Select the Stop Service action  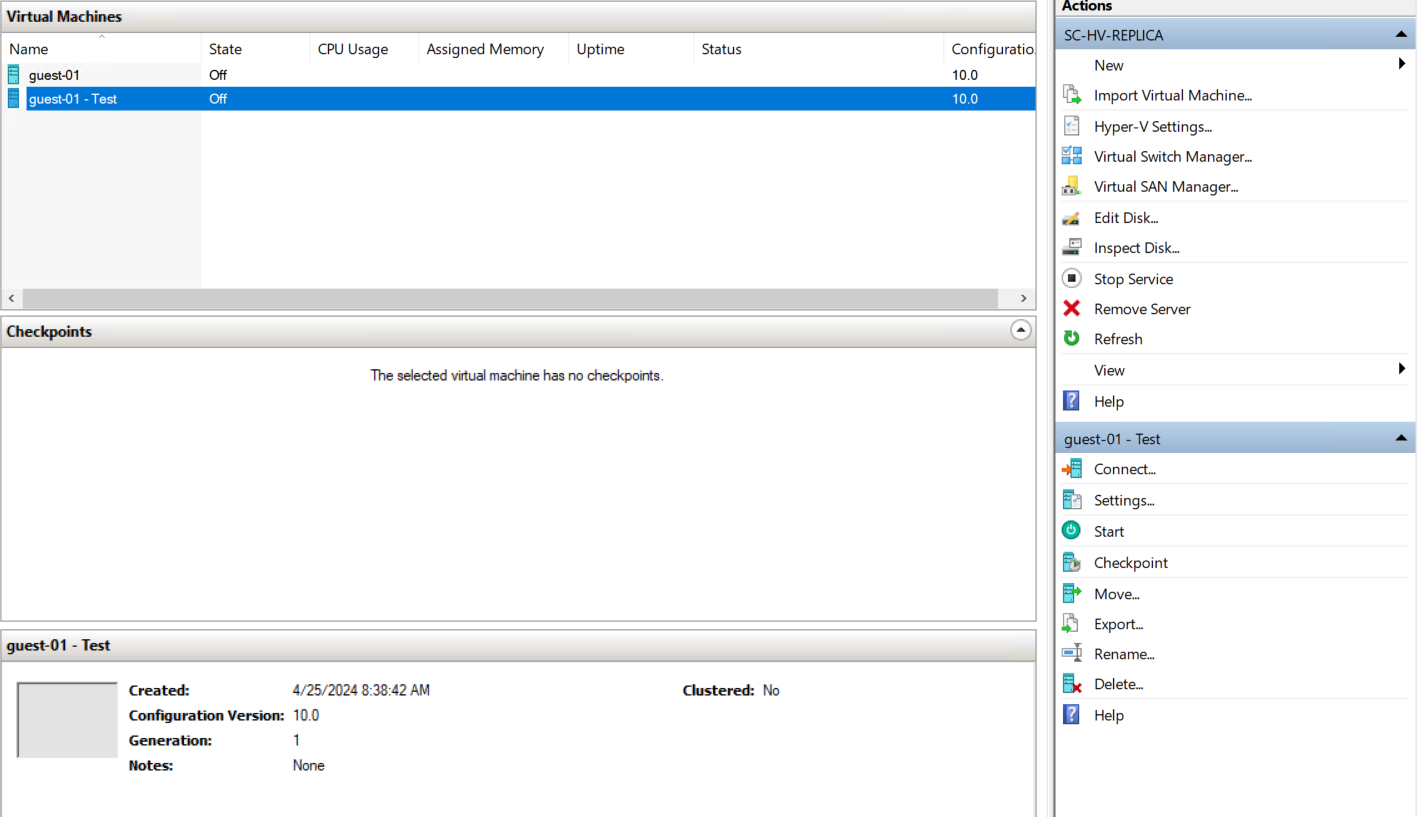1133,279
